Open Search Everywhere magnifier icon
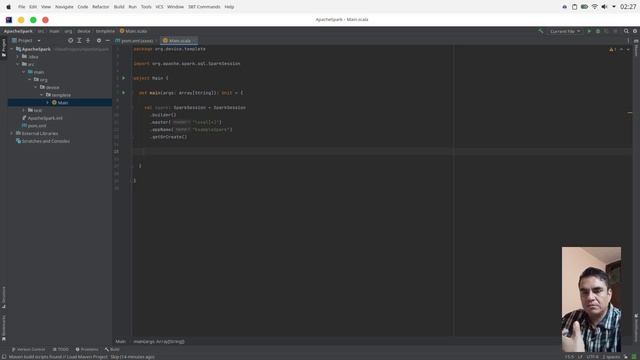The height and width of the screenshot is (360, 640). 626,31
